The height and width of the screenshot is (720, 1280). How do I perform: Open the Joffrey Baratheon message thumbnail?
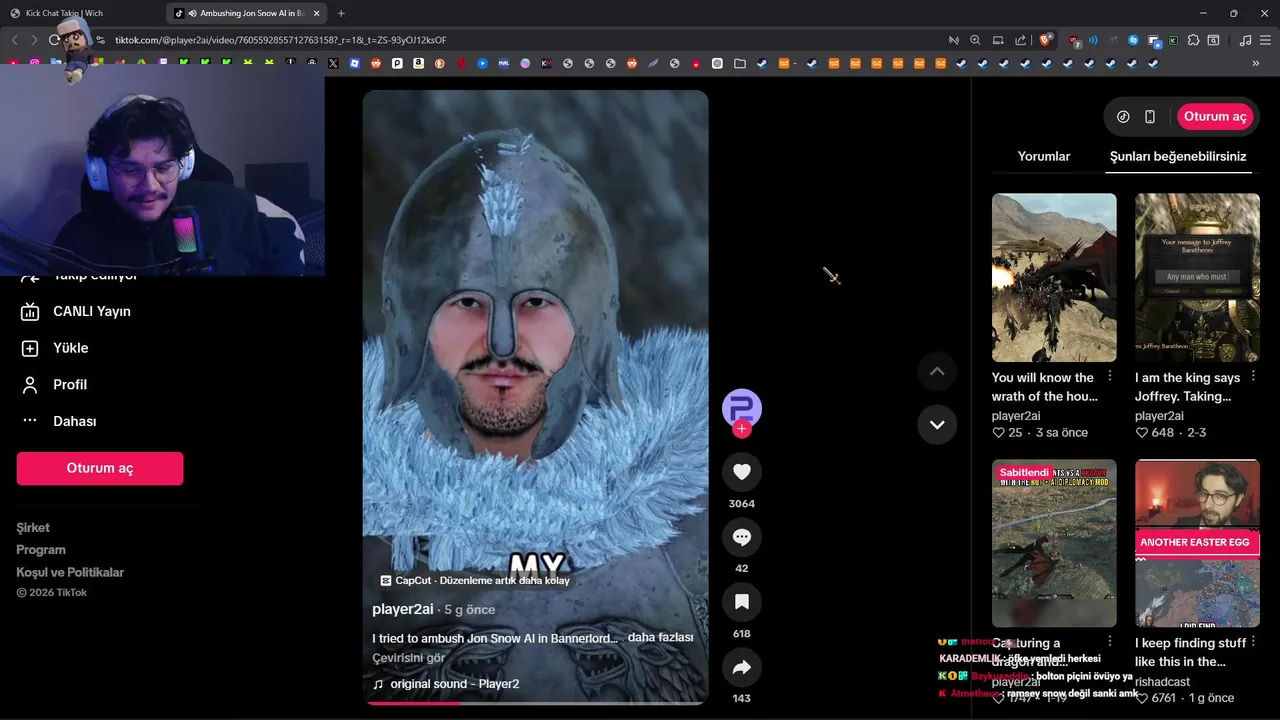tap(1197, 277)
